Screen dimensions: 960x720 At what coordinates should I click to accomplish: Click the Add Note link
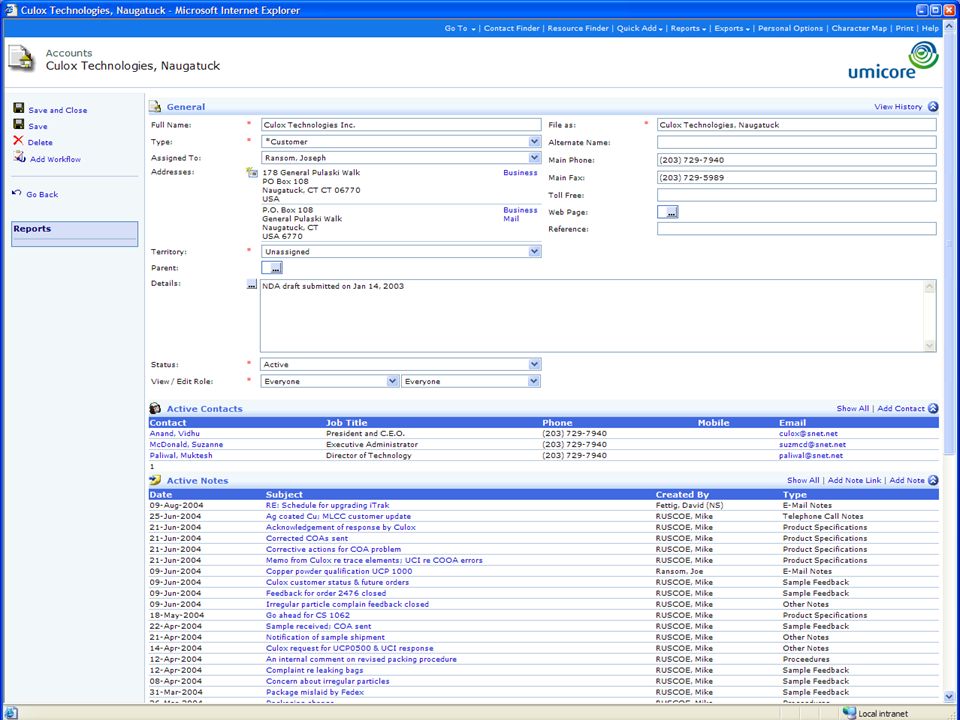(907, 481)
